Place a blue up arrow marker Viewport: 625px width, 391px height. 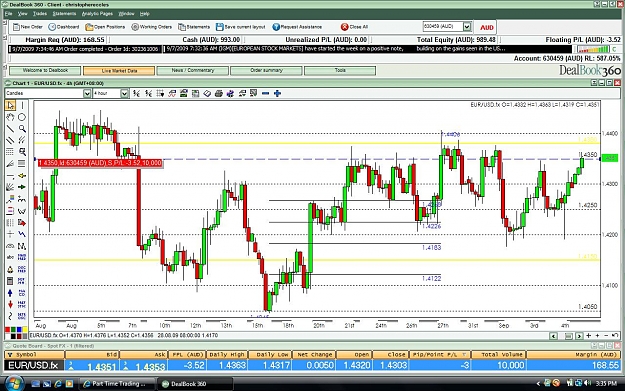tap(10, 293)
